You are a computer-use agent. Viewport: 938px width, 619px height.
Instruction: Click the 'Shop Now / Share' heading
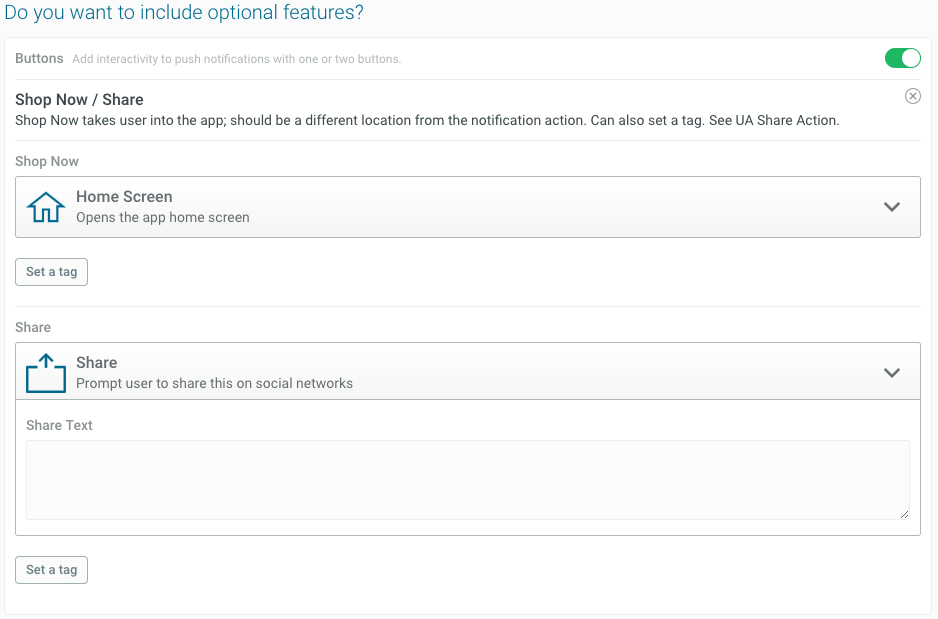[x=79, y=100]
